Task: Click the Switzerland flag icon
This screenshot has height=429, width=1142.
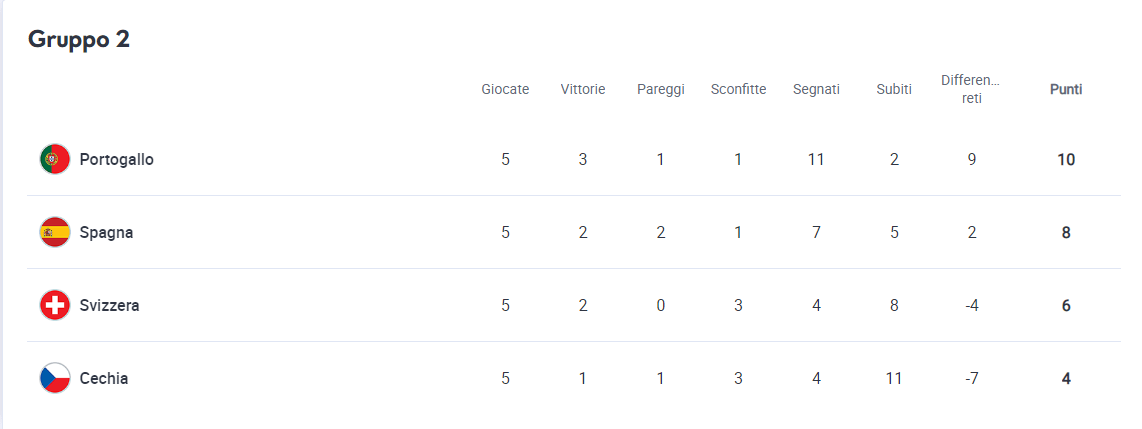Action: (55, 305)
